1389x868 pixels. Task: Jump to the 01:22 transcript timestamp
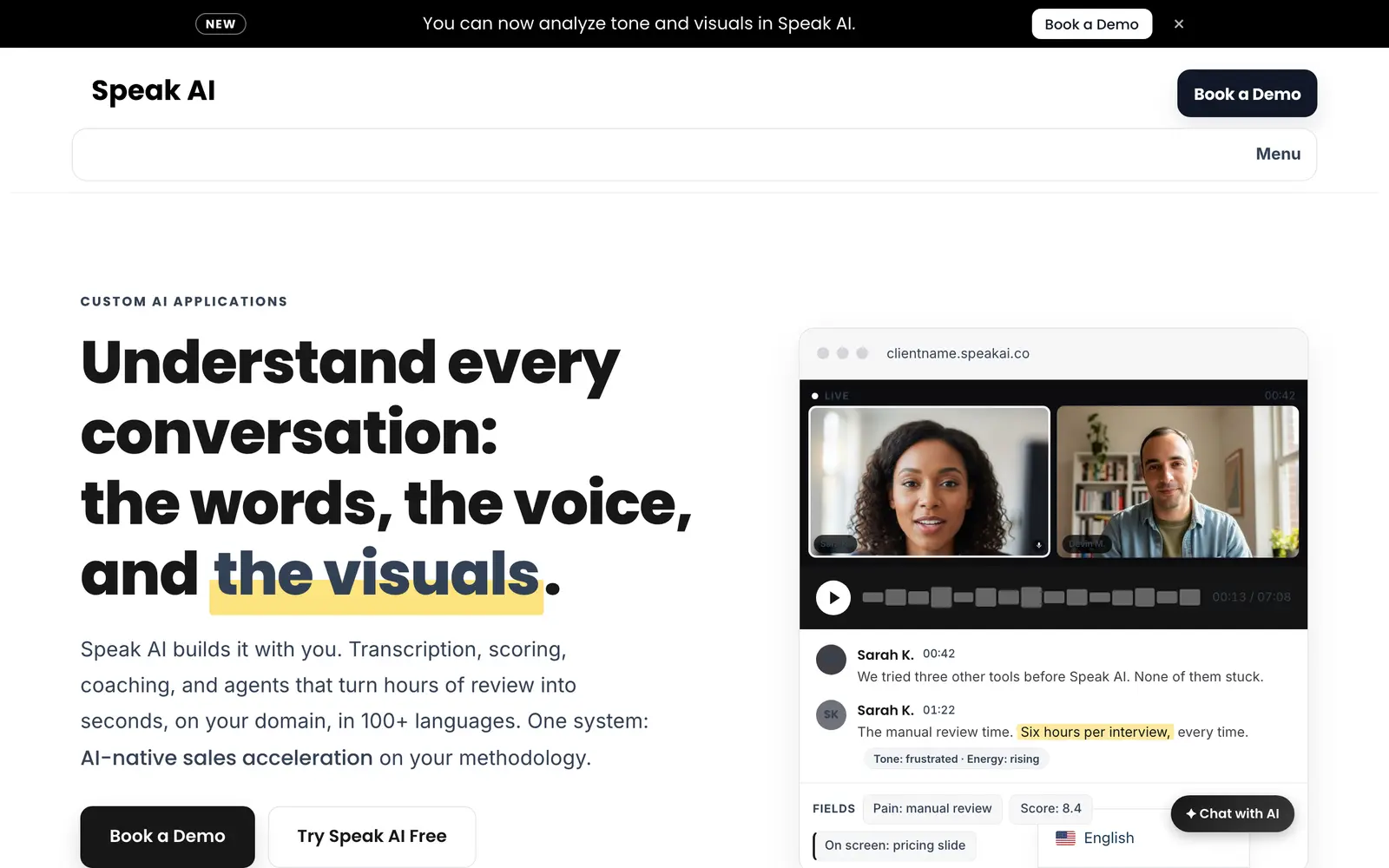(x=938, y=709)
